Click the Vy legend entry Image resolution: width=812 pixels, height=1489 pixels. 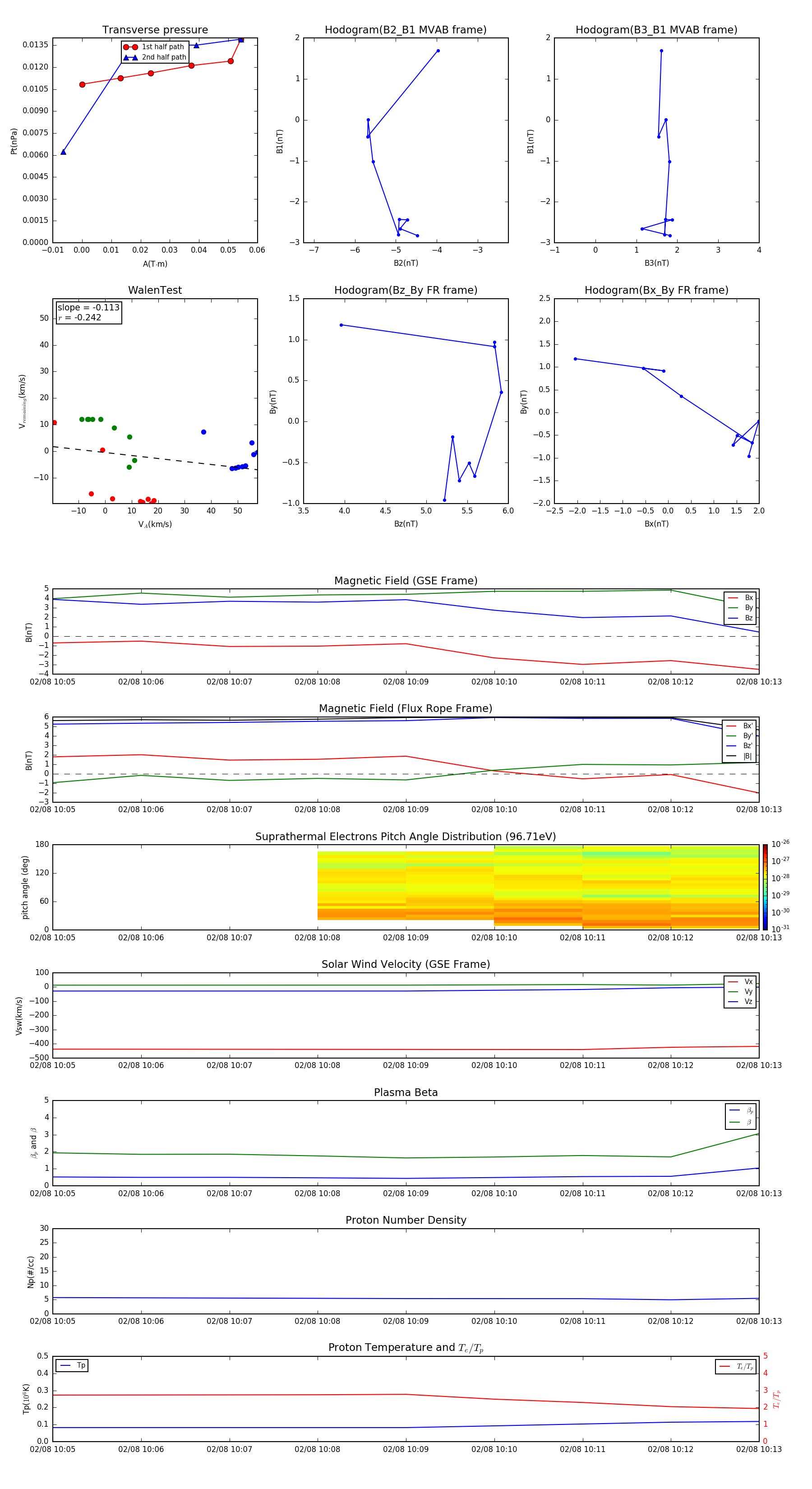point(741,991)
